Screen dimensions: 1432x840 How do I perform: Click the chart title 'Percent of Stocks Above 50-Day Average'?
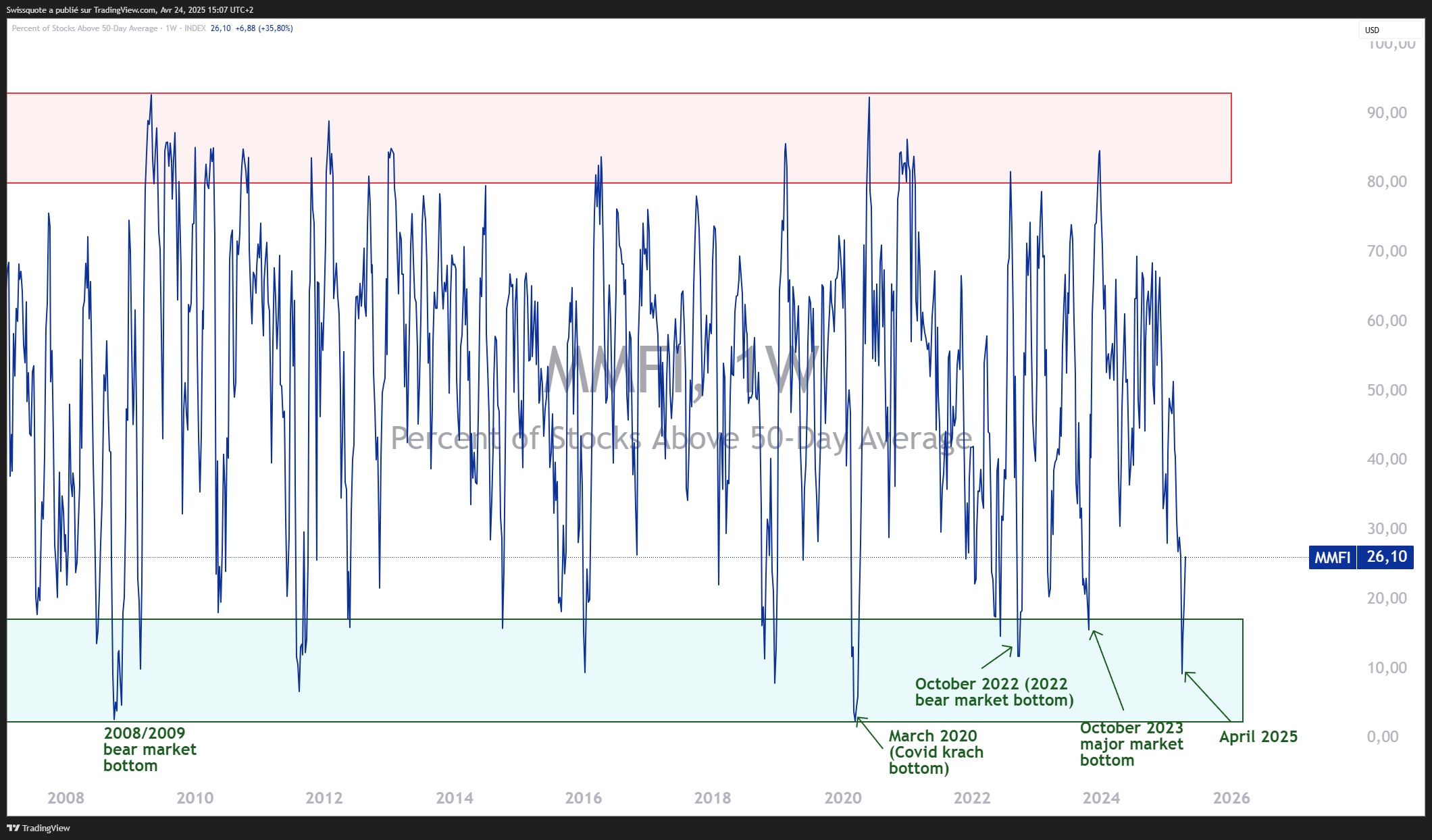84,28
